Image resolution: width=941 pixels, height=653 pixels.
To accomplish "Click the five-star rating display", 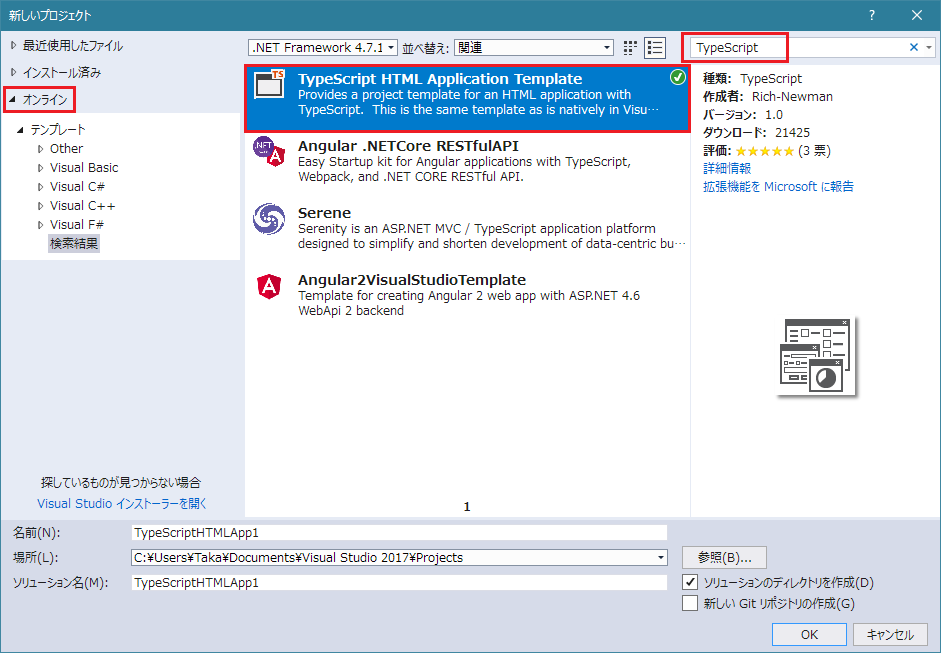I will tap(765, 151).
